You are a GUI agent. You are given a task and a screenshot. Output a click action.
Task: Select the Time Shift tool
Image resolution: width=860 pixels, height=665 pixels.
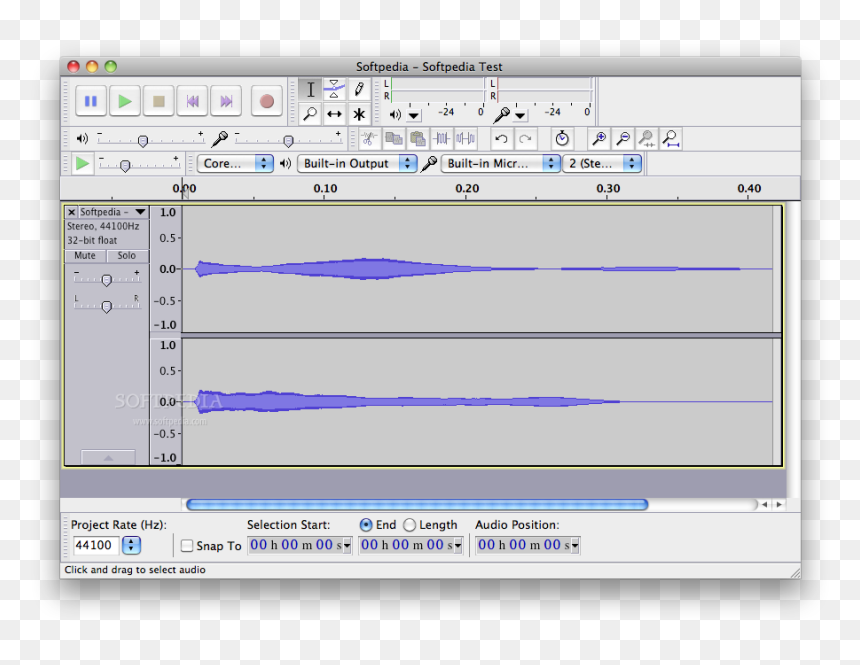click(334, 114)
